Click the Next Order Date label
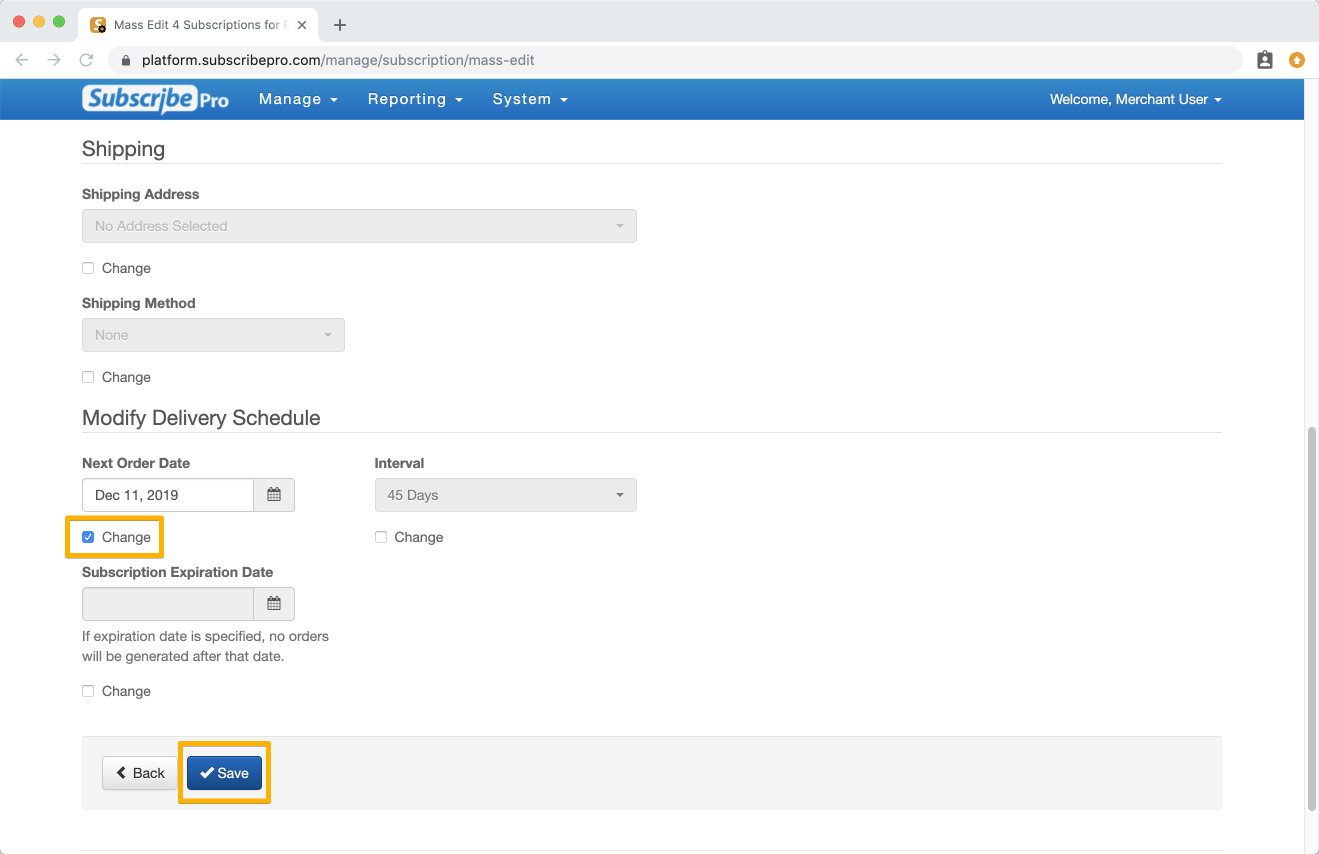 point(136,463)
